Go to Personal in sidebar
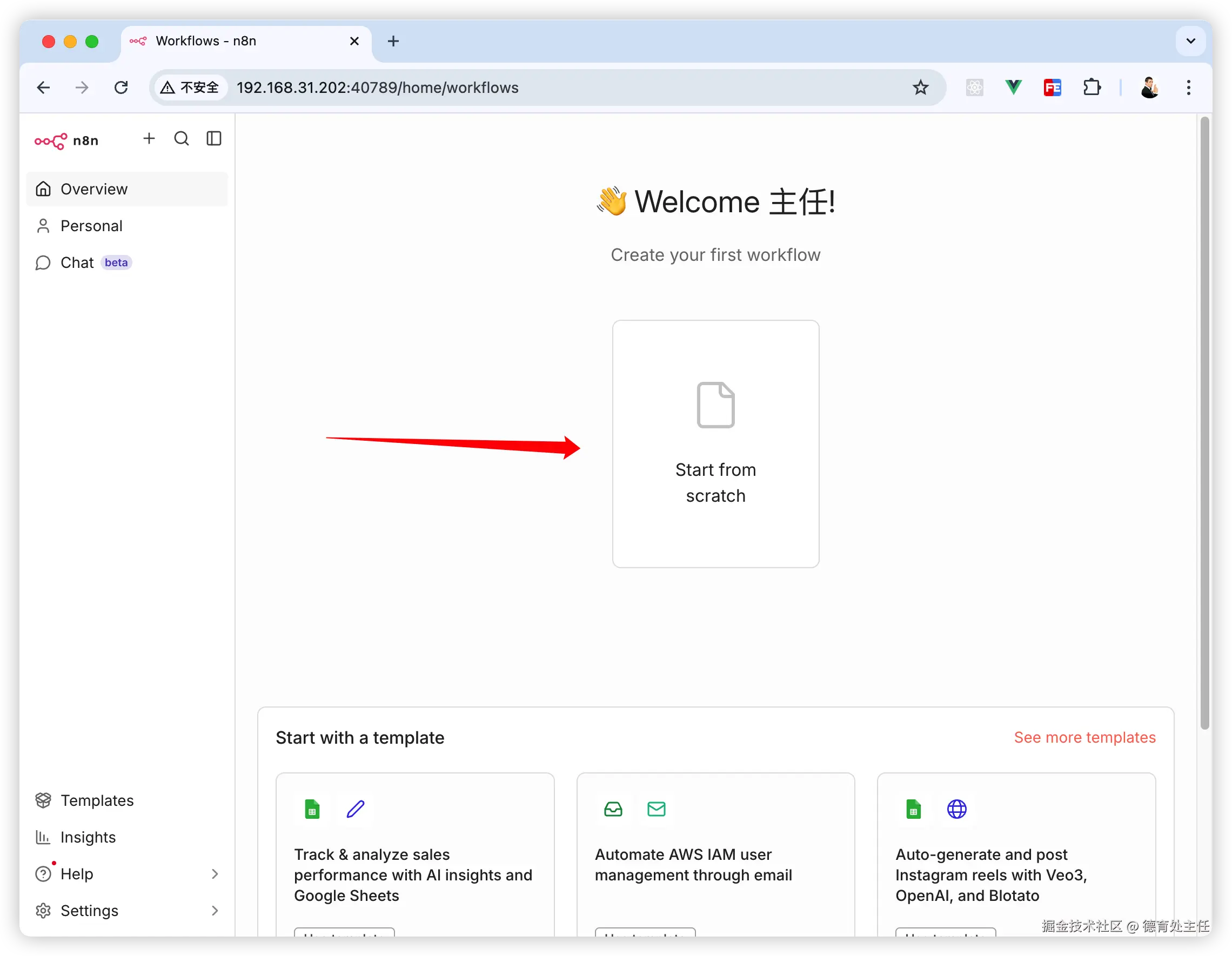1232x956 pixels. pos(91,226)
